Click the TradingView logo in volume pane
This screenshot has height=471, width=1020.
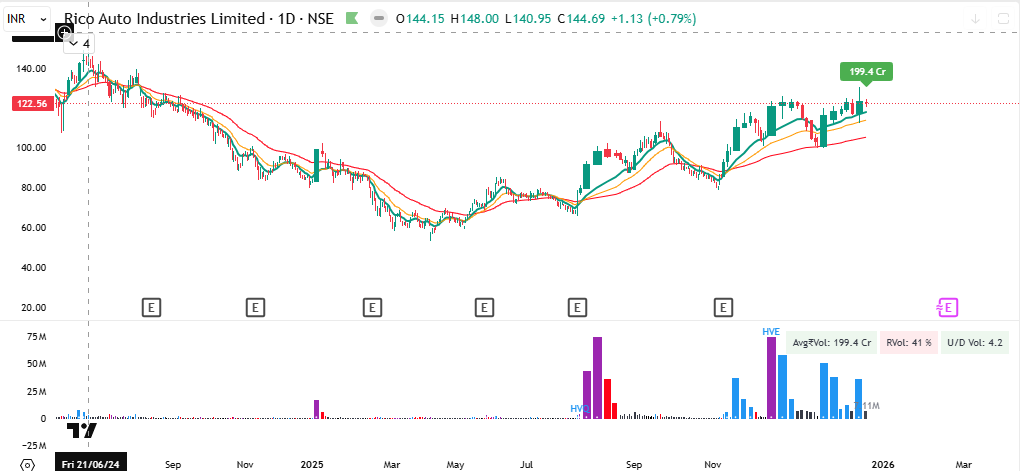[x=81, y=430]
